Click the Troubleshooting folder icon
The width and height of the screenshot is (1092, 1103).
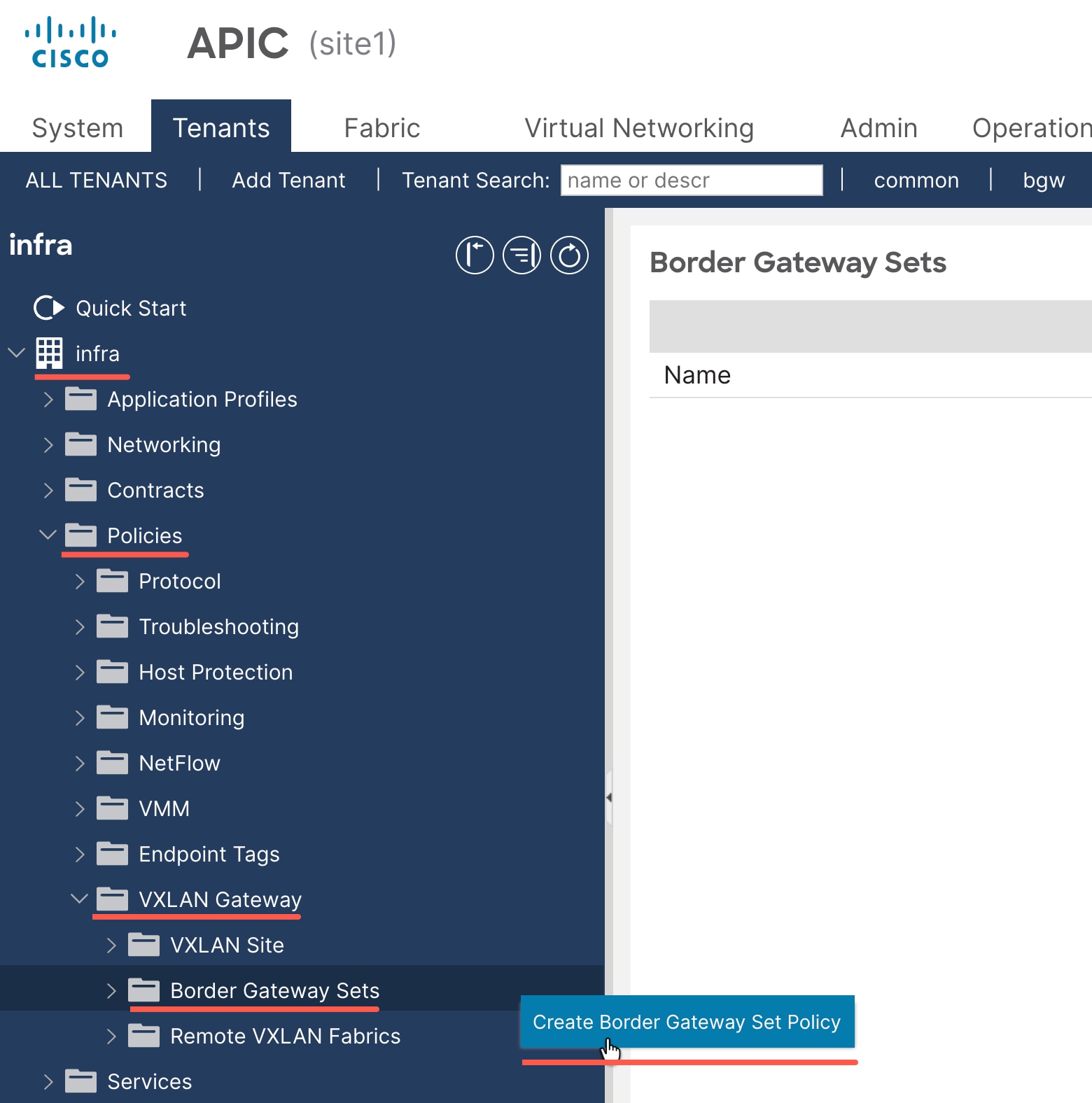coord(112,626)
